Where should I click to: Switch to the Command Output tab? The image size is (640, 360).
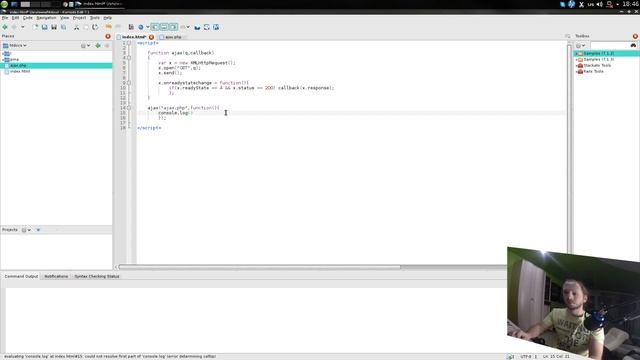pyautogui.click(x=21, y=276)
